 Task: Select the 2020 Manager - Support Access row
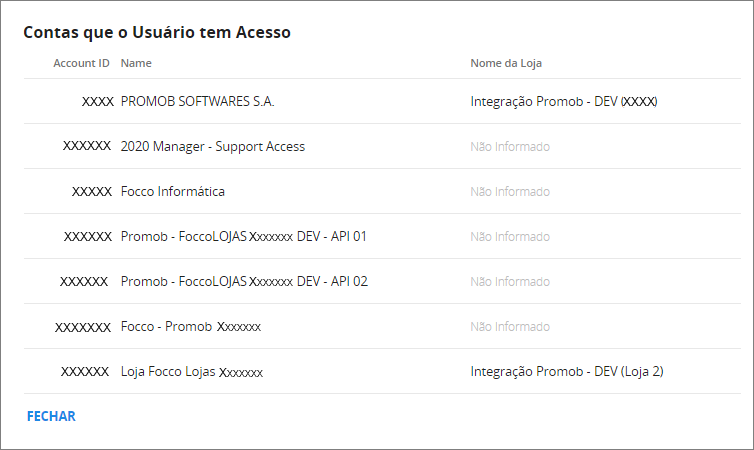coord(382,146)
